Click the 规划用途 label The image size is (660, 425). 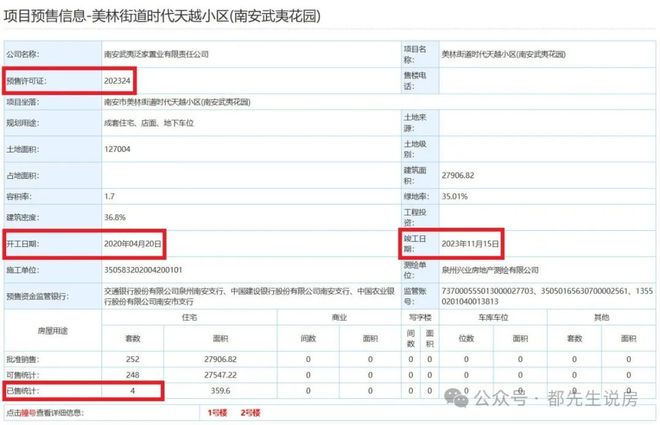pos(22,123)
